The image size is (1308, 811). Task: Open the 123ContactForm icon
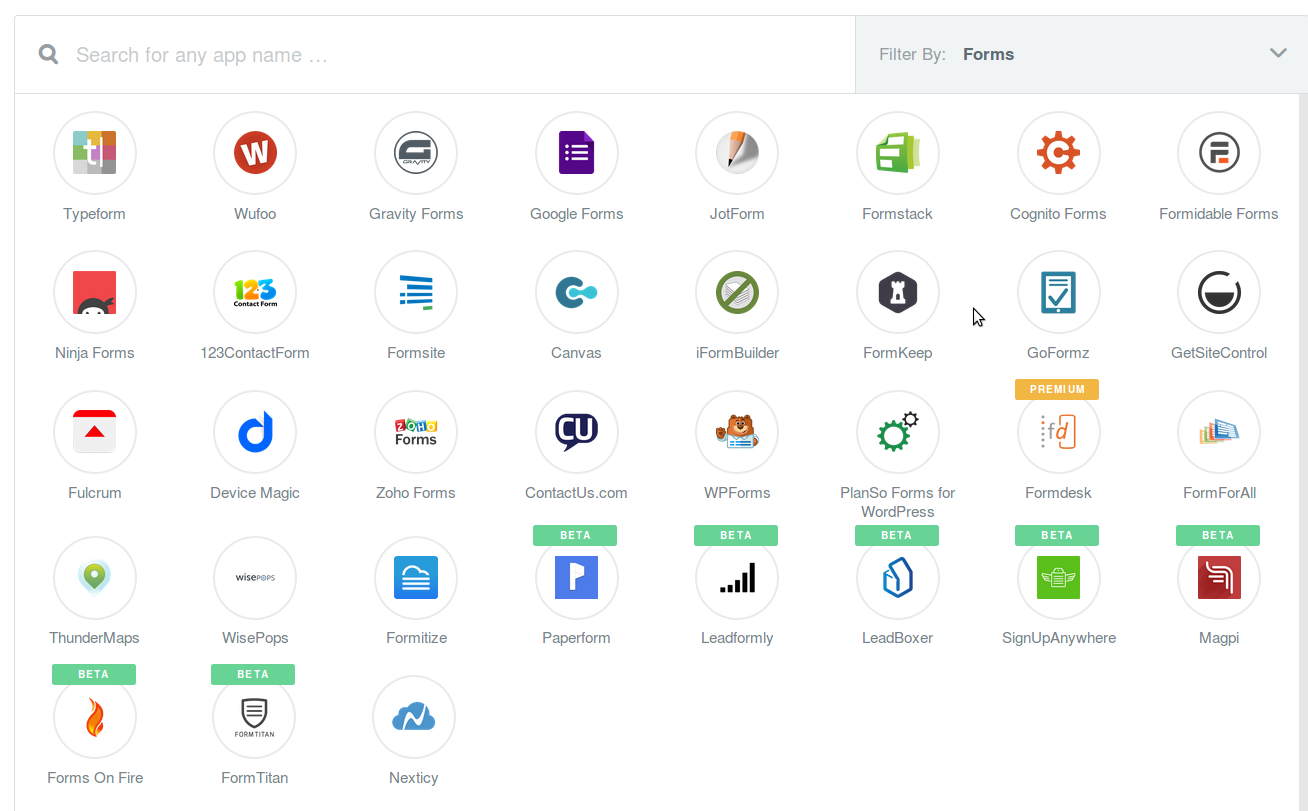coord(255,292)
